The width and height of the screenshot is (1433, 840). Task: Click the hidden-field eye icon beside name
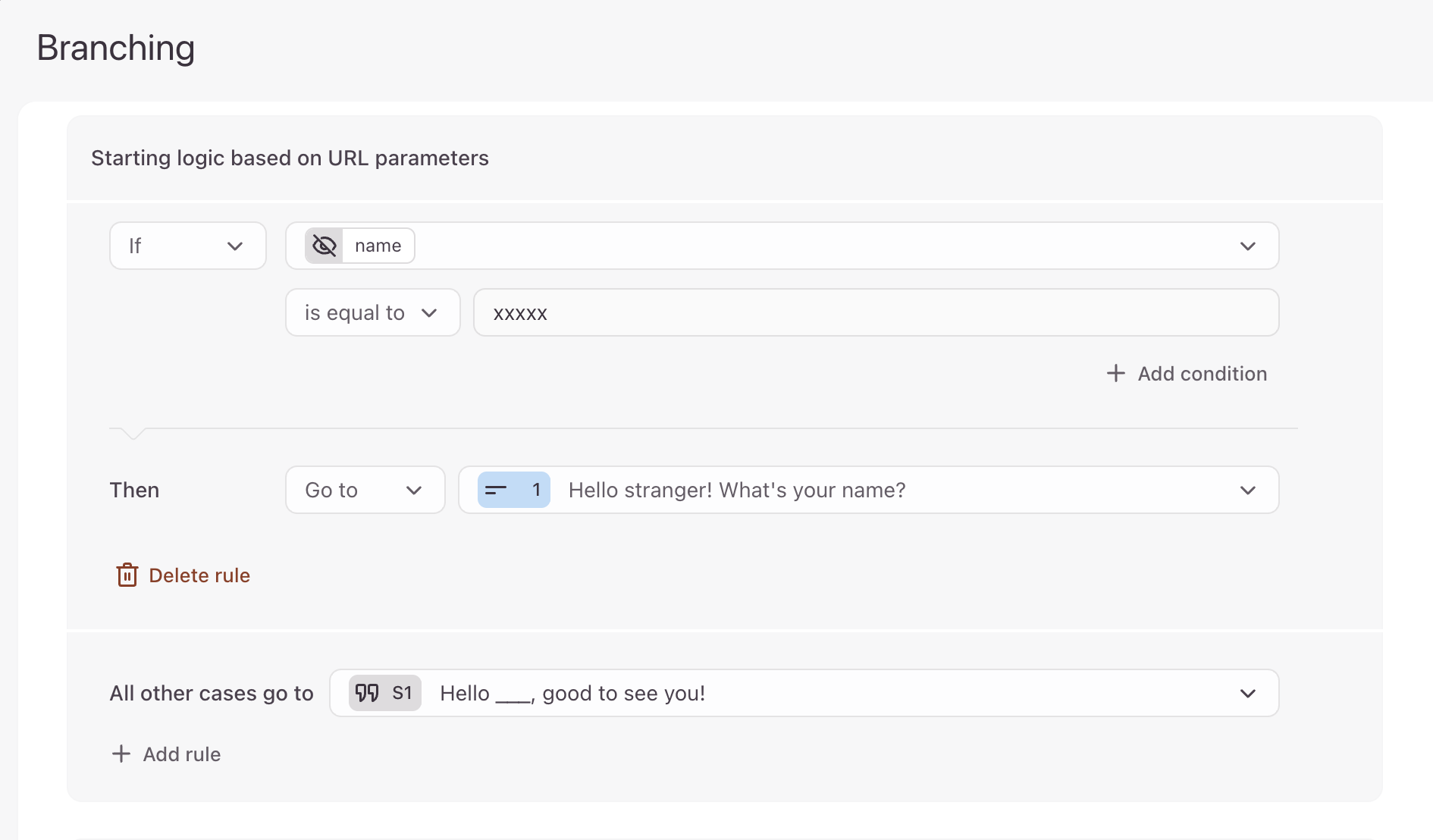(x=325, y=246)
